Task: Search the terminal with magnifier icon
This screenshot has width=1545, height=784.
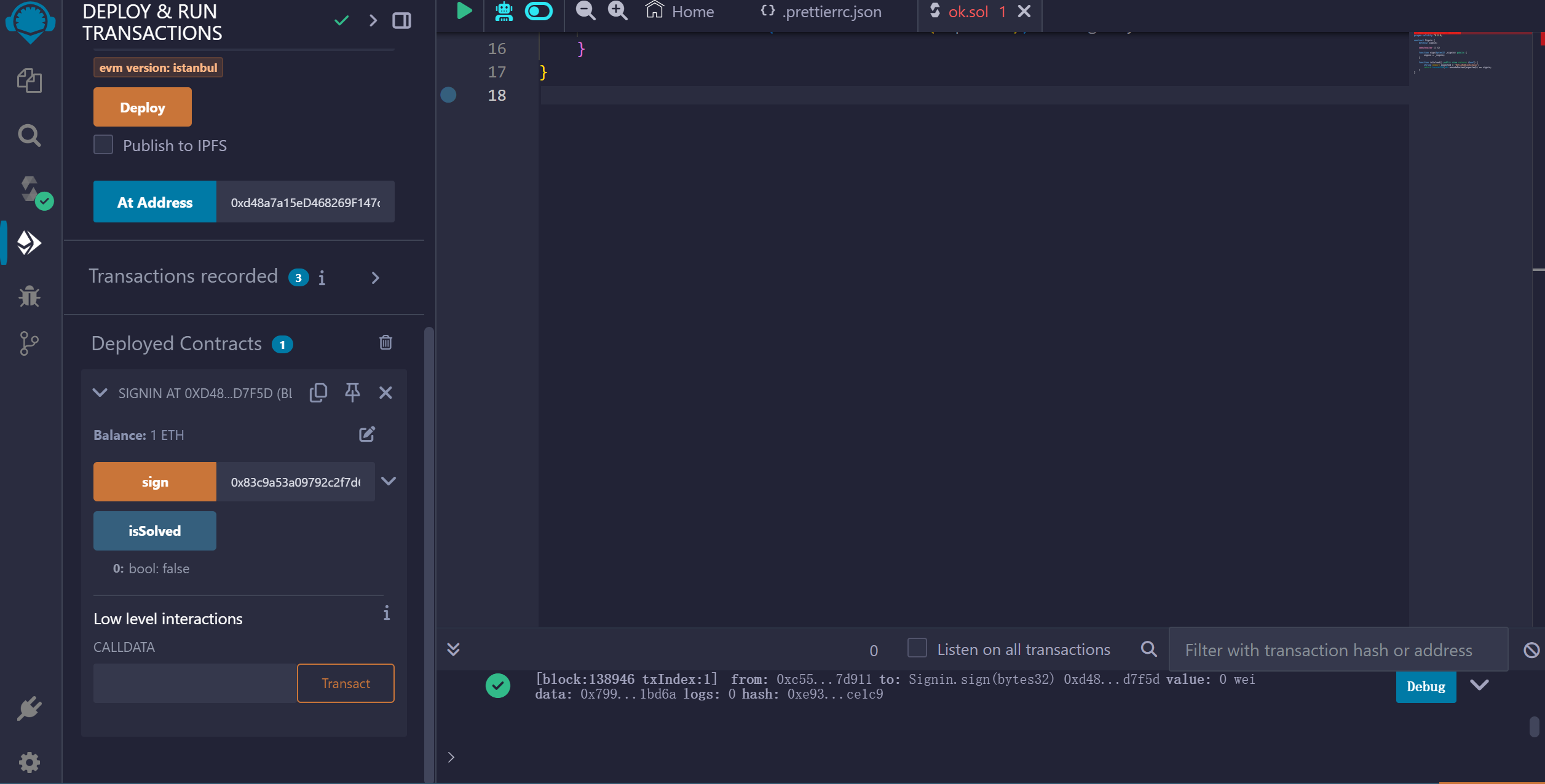Action: point(1148,649)
